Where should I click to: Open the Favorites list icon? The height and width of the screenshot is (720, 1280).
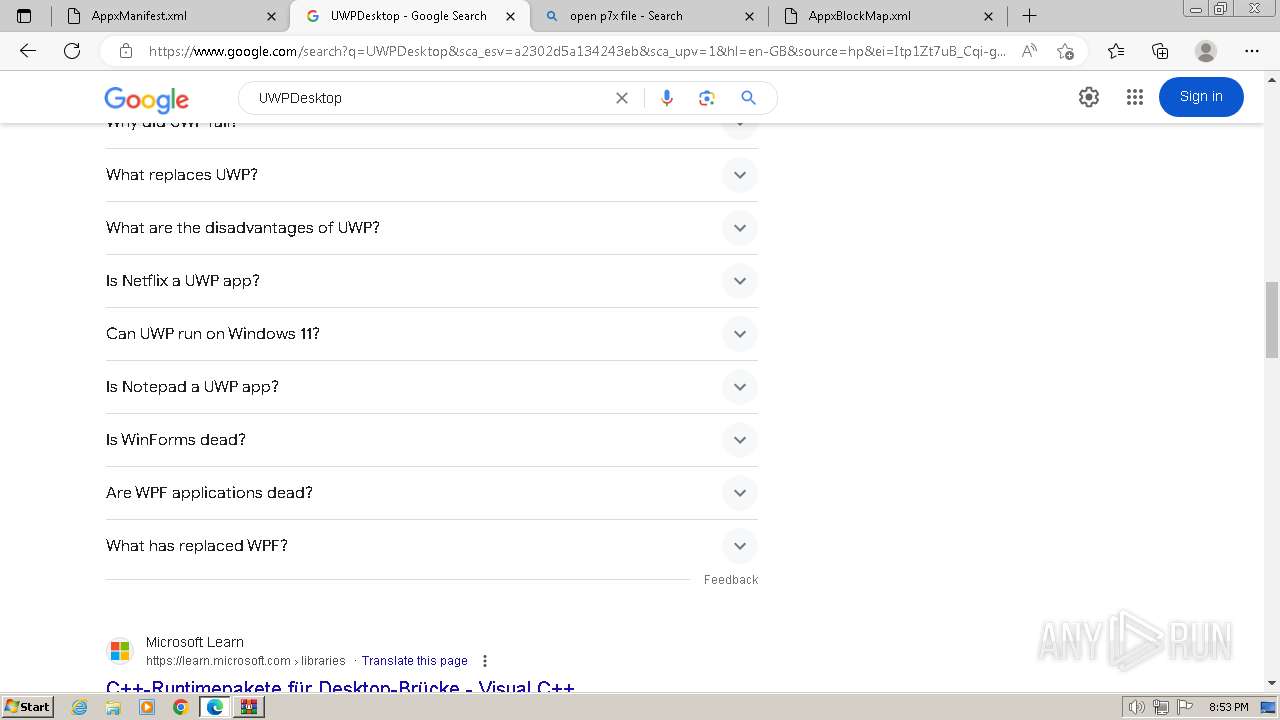tap(1116, 51)
